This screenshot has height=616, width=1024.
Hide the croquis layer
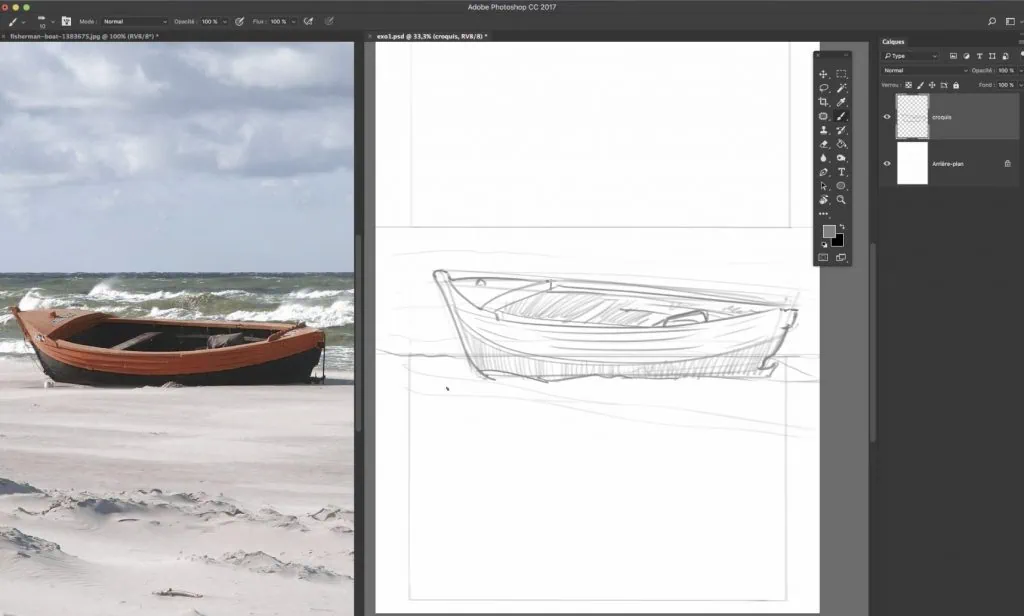point(887,117)
